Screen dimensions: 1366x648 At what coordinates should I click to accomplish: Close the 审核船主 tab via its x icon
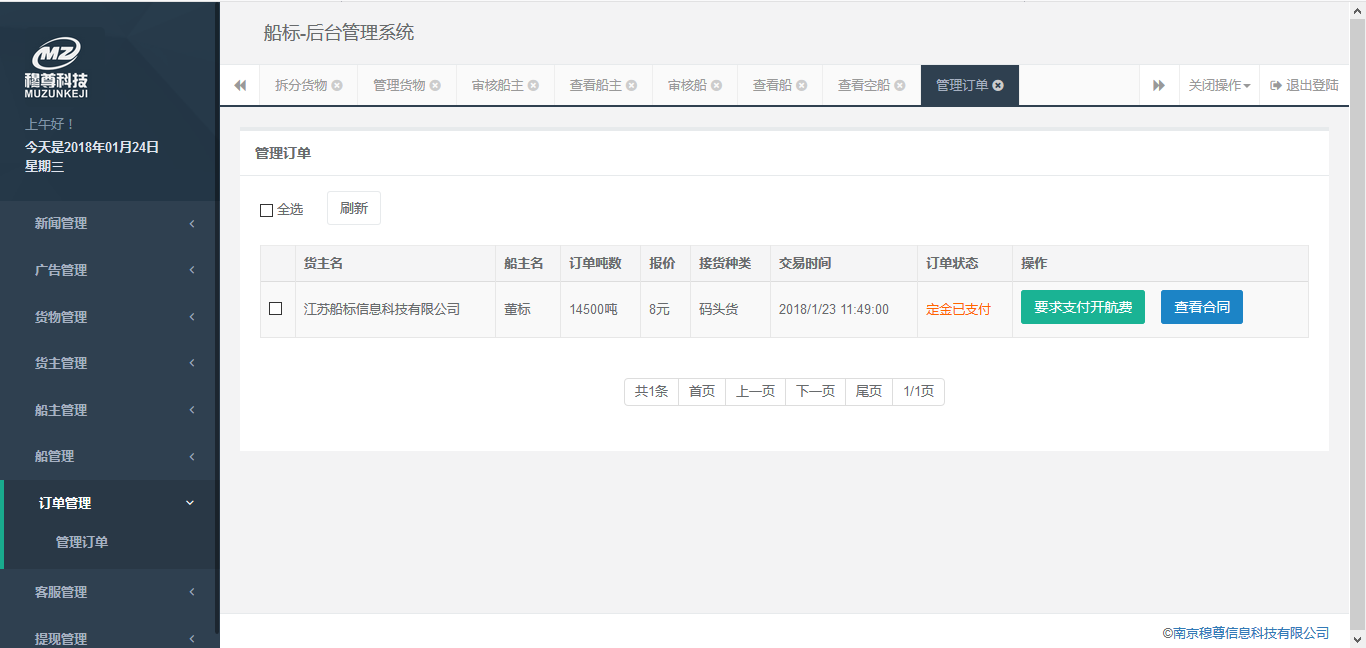point(533,86)
